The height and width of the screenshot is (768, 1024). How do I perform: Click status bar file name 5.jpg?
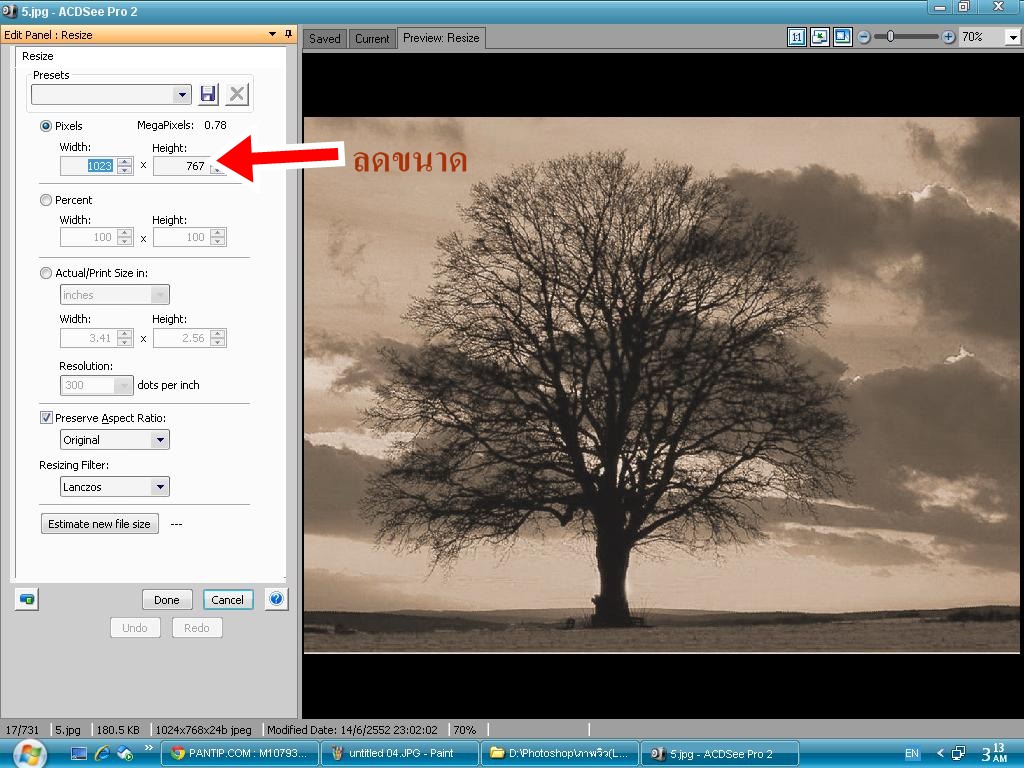tap(68, 729)
